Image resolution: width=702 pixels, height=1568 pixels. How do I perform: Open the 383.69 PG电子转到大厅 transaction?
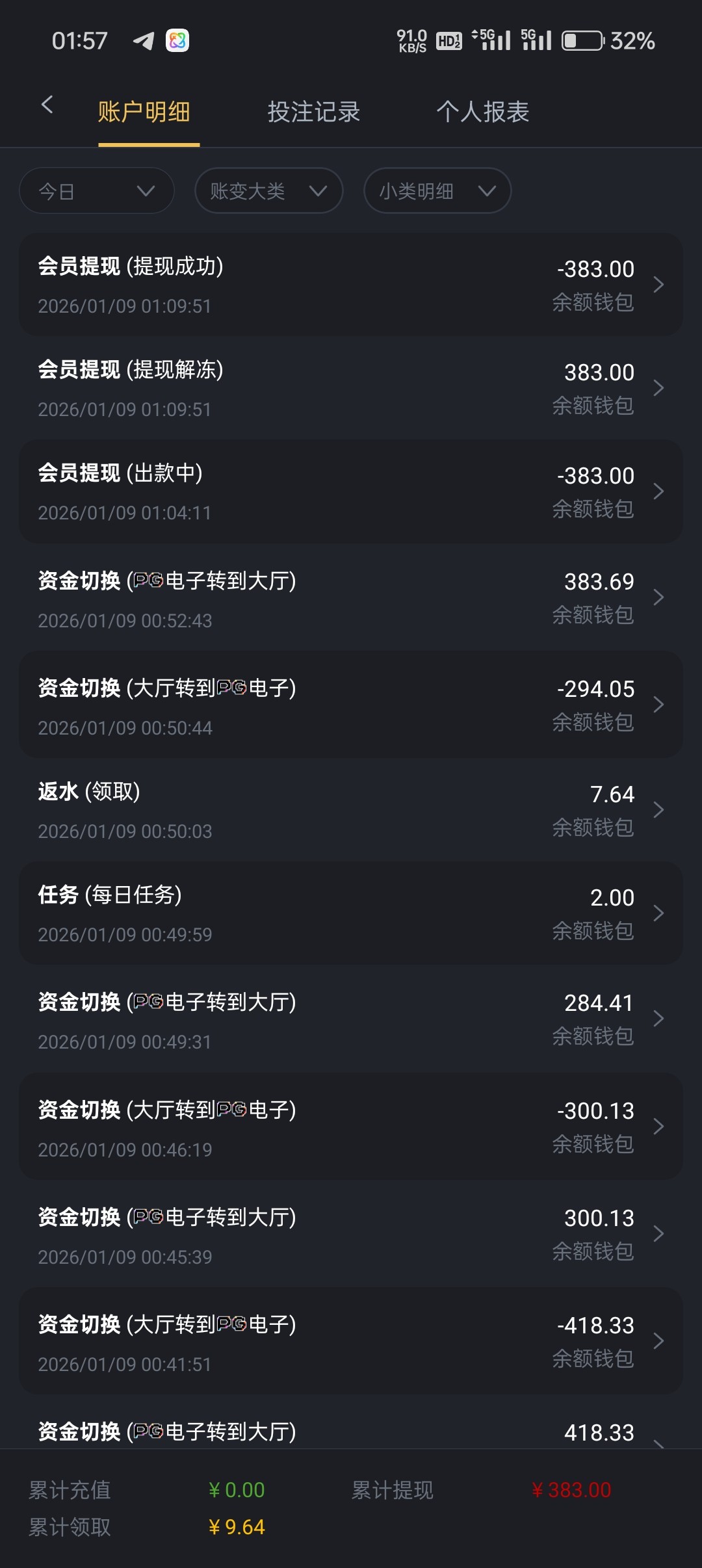[x=351, y=598]
